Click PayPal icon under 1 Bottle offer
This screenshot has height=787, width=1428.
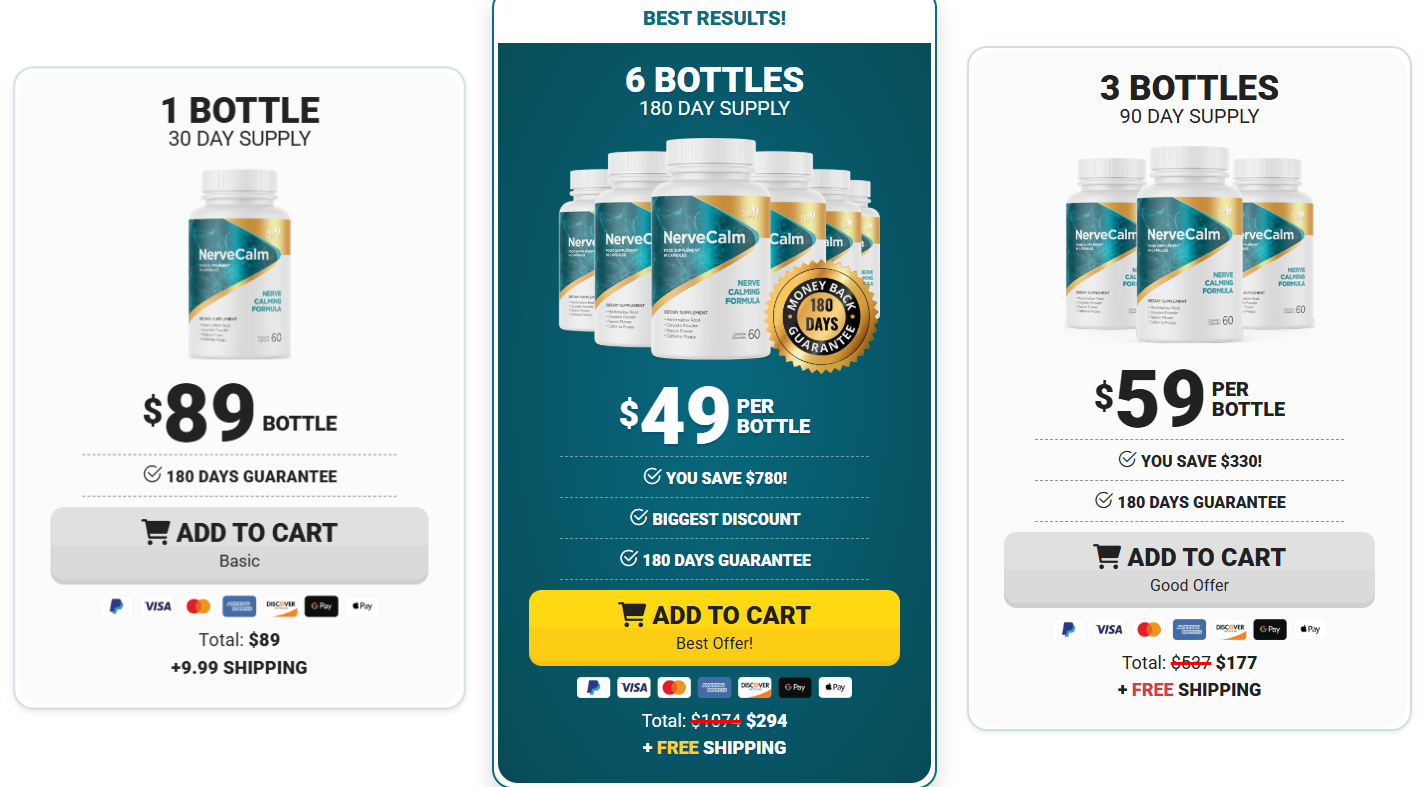116,606
